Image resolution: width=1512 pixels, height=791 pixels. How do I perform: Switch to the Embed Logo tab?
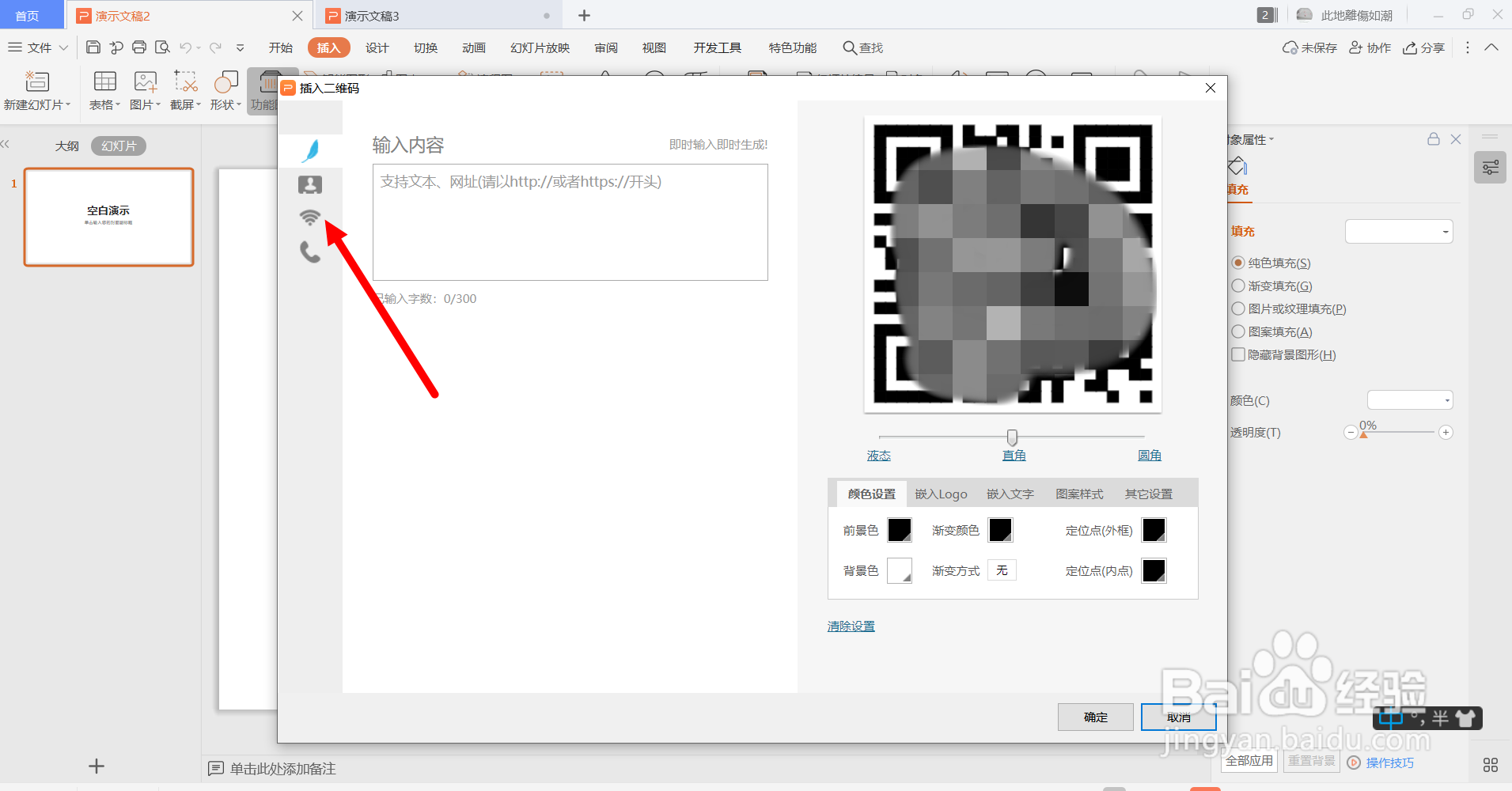[x=941, y=494]
